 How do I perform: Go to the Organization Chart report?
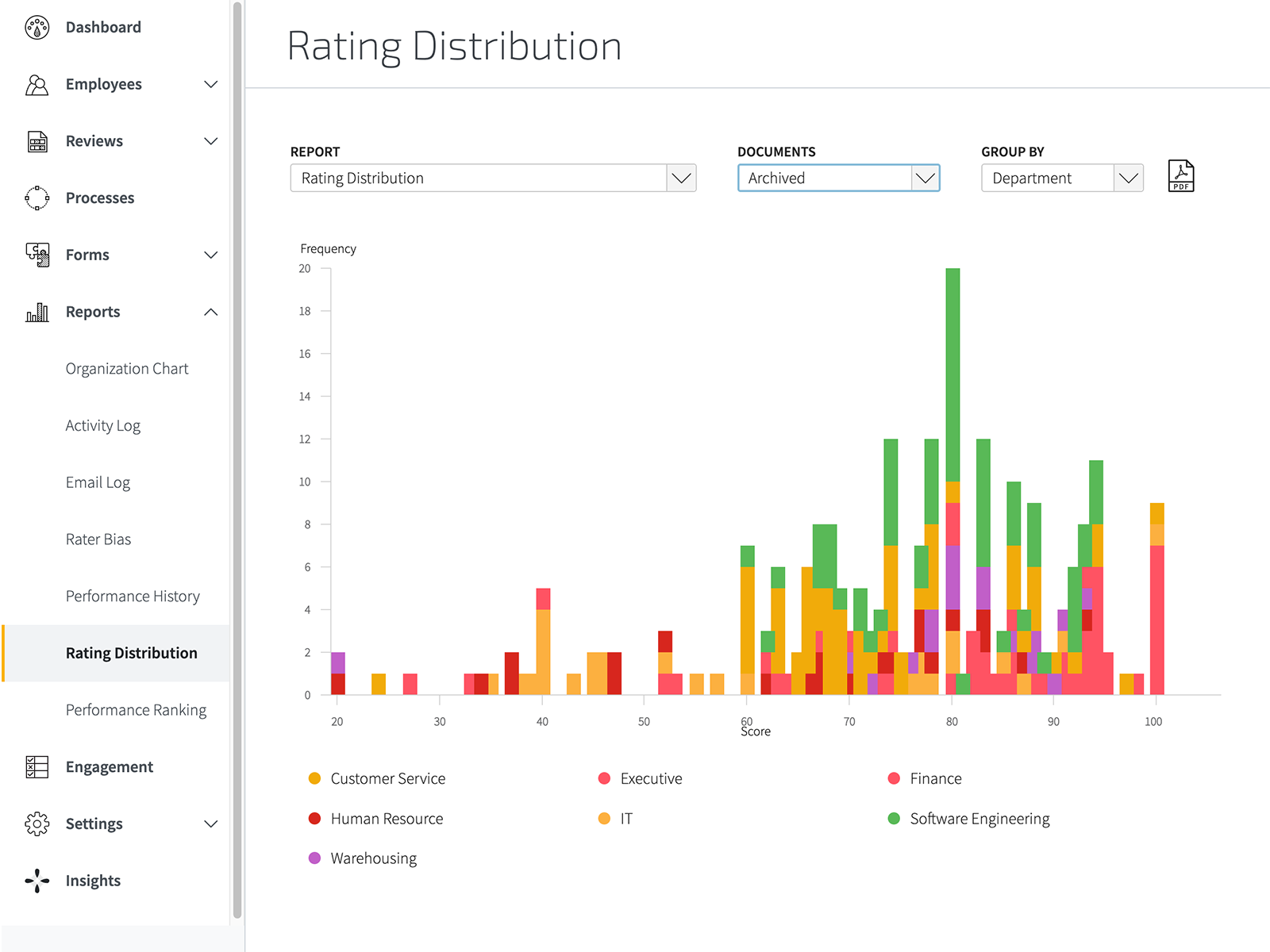click(126, 368)
